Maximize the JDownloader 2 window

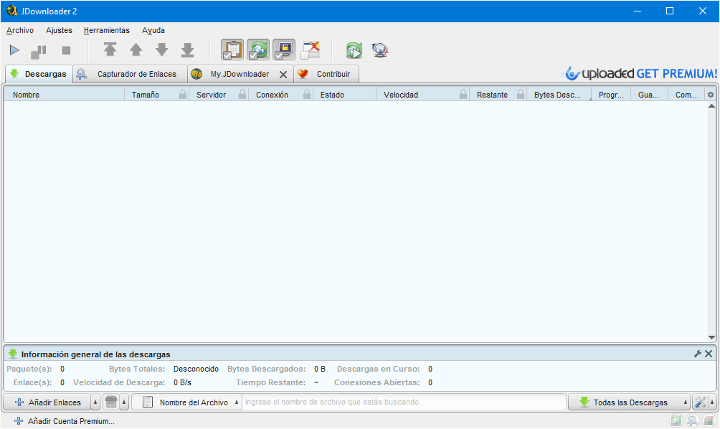click(670, 11)
